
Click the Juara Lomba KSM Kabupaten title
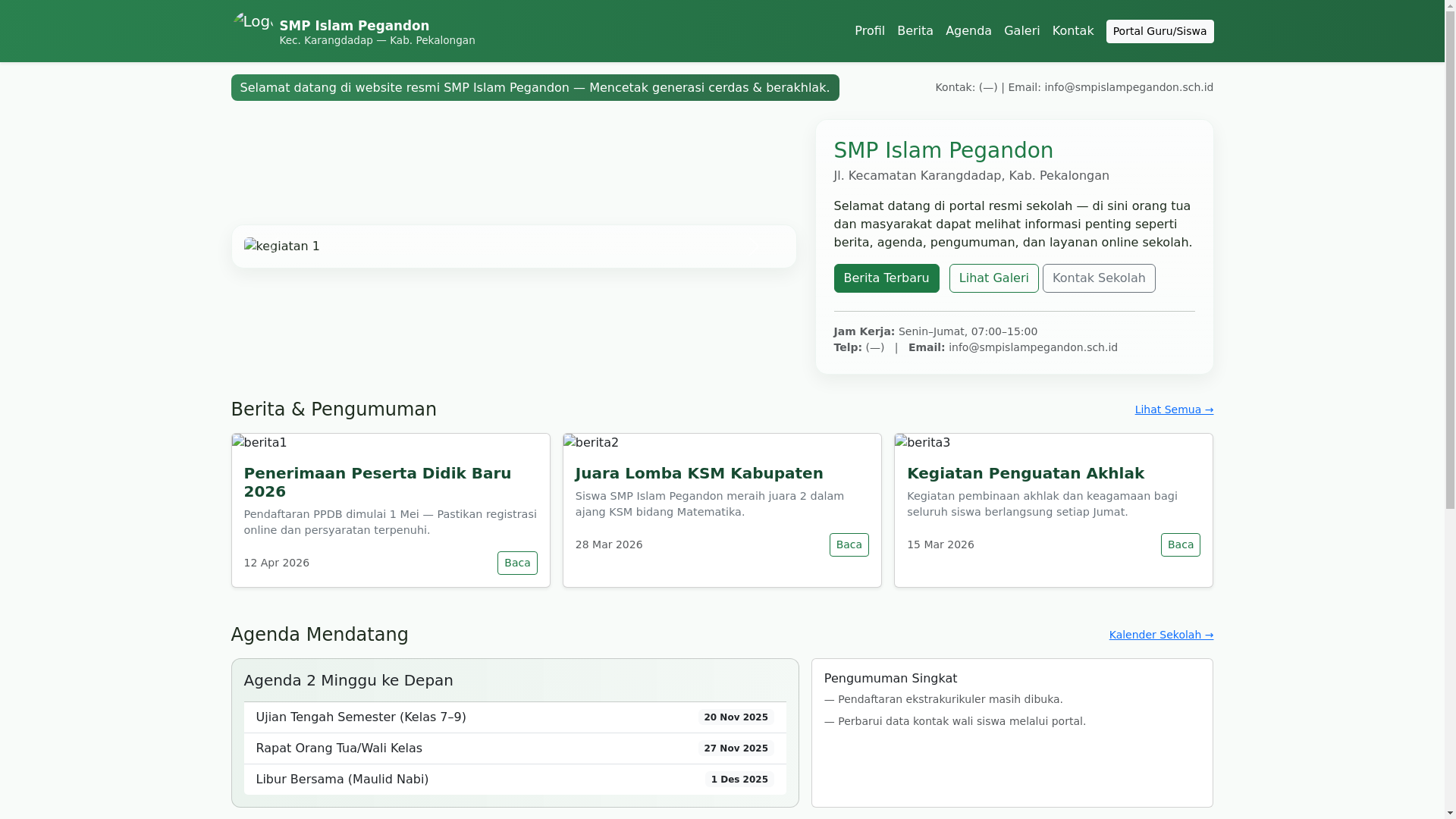[699, 473]
